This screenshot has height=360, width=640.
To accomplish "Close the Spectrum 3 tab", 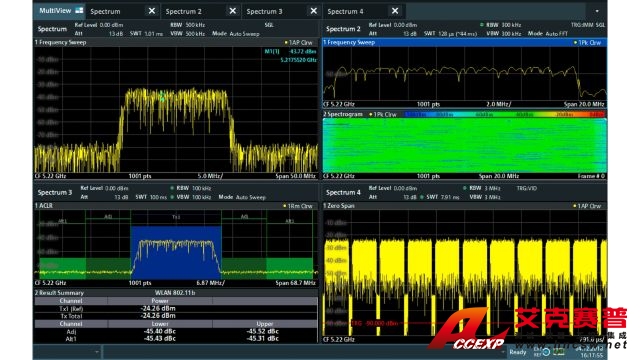I will click(x=313, y=11).
